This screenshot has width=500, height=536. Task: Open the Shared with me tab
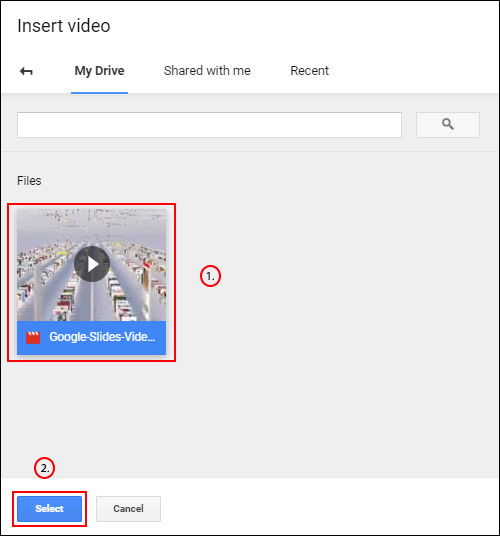pos(207,71)
